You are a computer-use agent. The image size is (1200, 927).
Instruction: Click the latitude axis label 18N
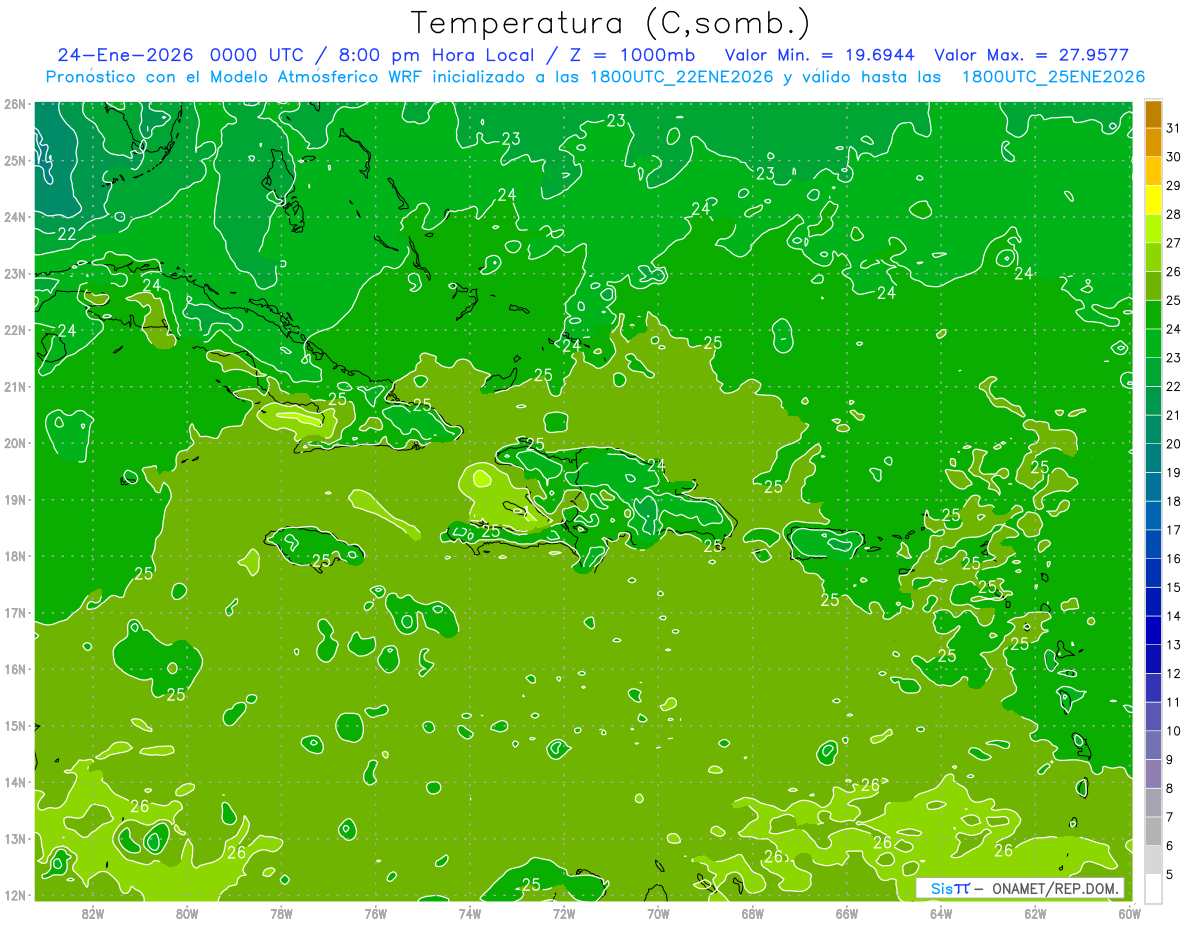[x=15, y=556]
